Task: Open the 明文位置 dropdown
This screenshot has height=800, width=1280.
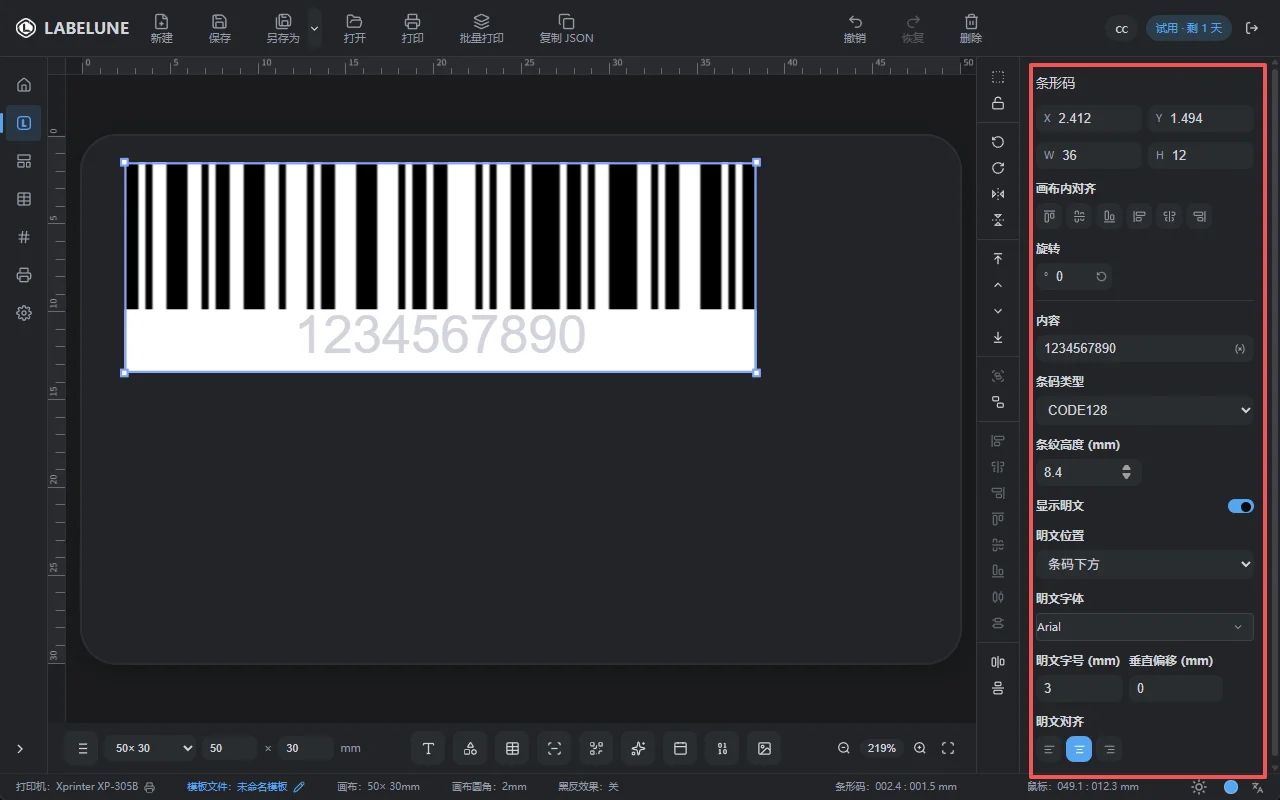Action: (1145, 564)
